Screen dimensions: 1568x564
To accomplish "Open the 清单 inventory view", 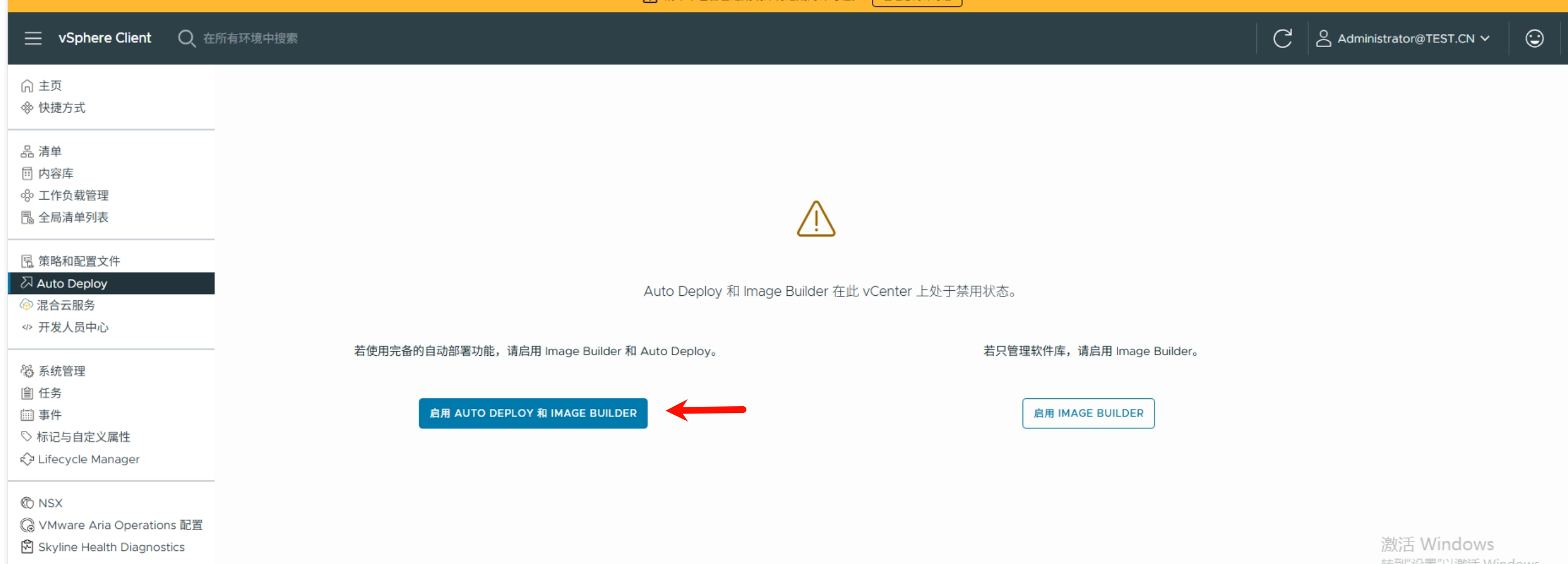I will (50, 152).
